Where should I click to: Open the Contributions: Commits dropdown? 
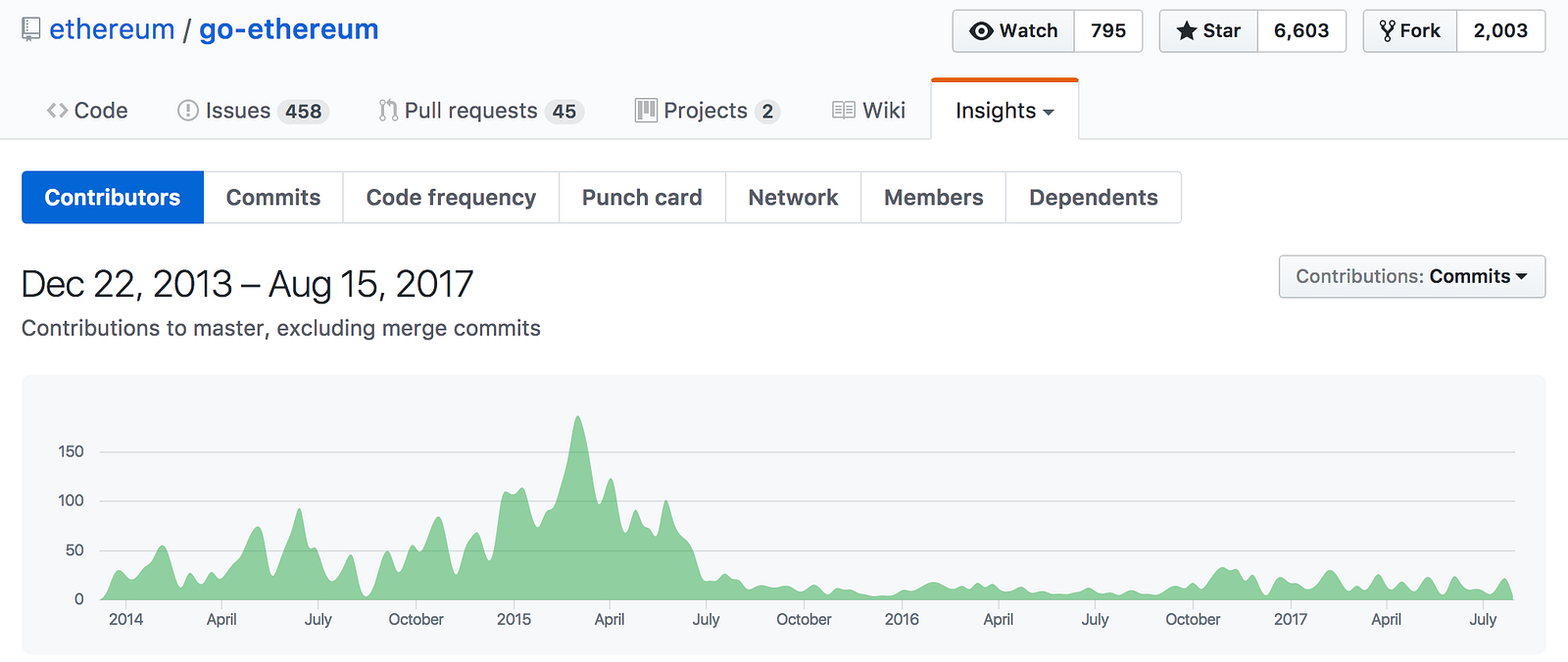(1412, 276)
